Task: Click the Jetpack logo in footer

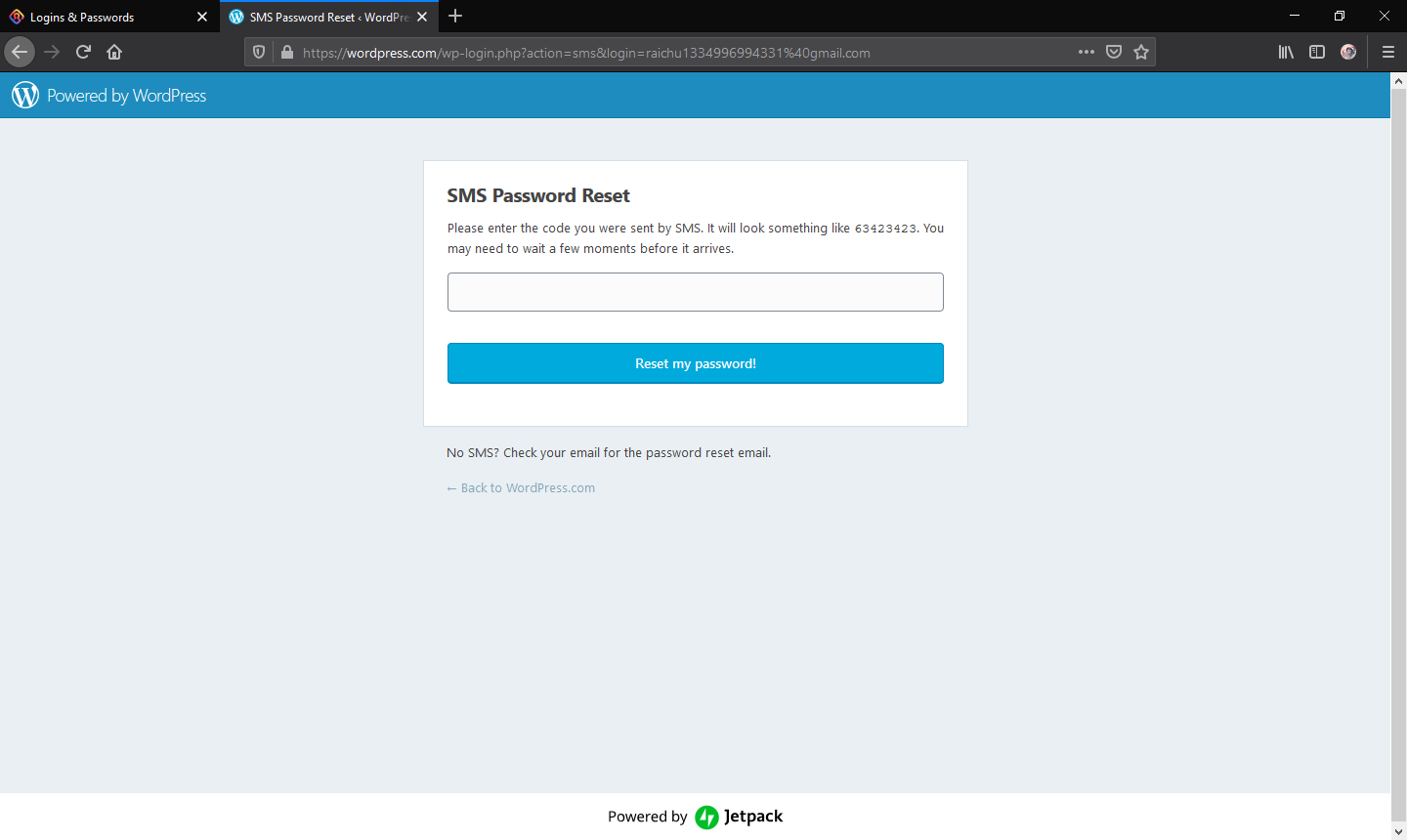Action: click(x=739, y=817)
